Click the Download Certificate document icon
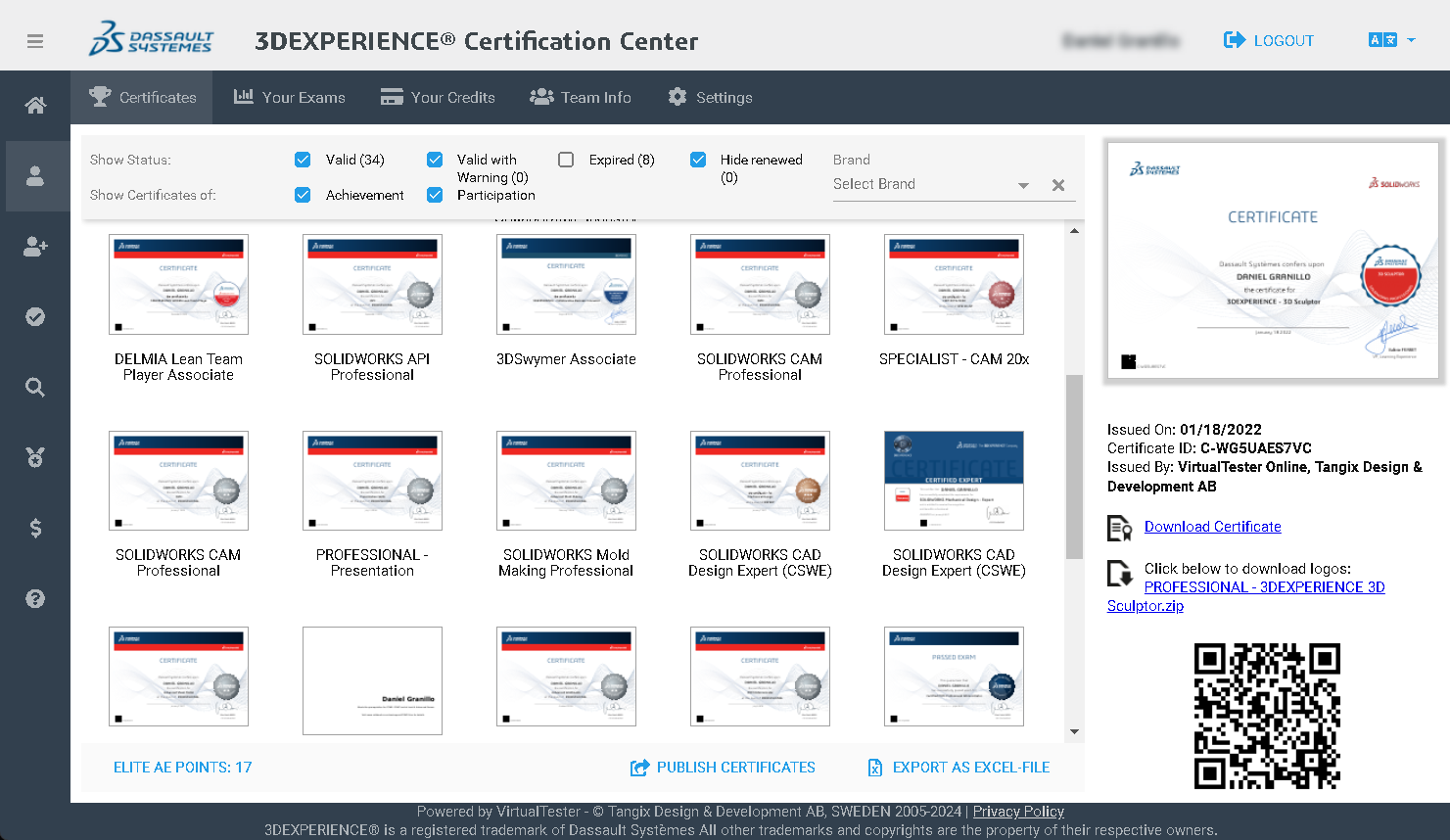1450x840 pixels. [1120, 526]
